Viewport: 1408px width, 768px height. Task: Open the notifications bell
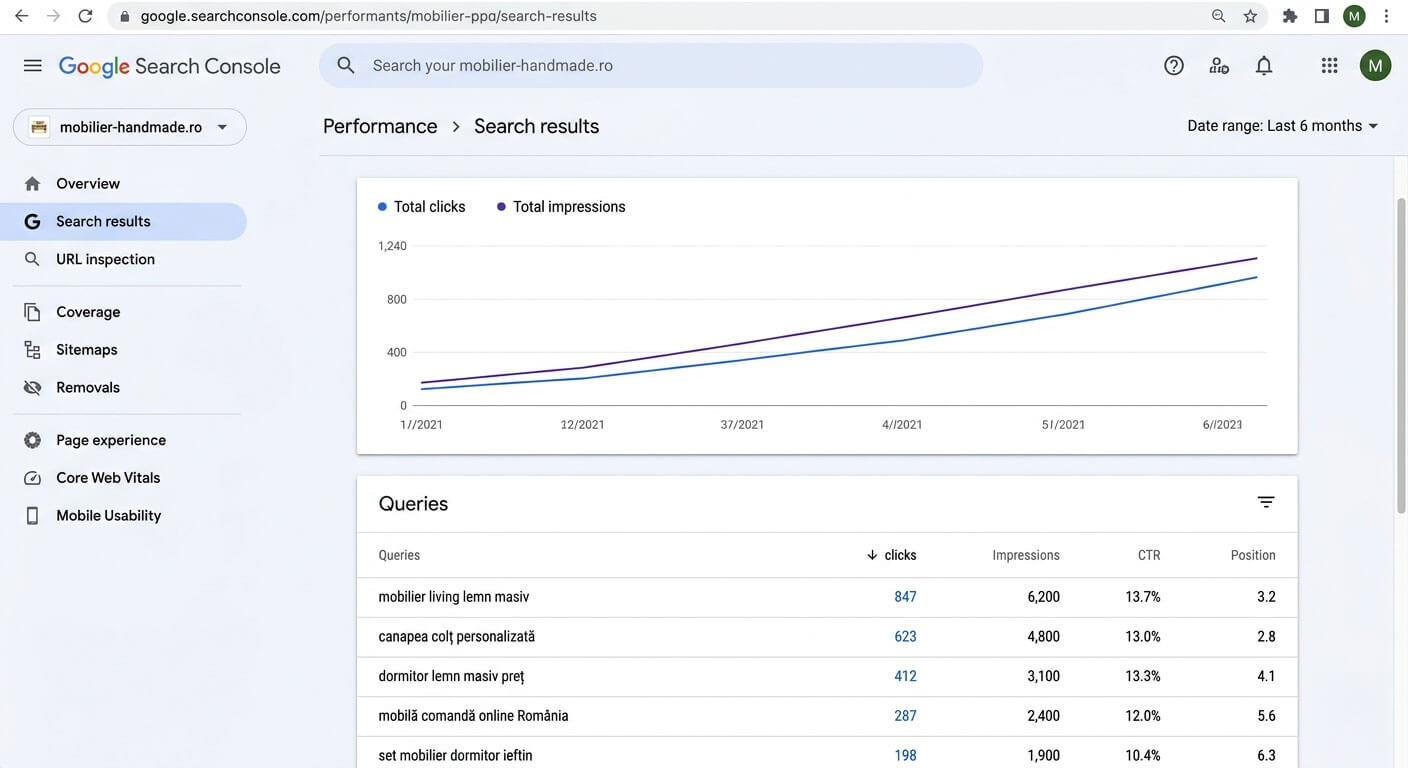tap(1264, 66)
